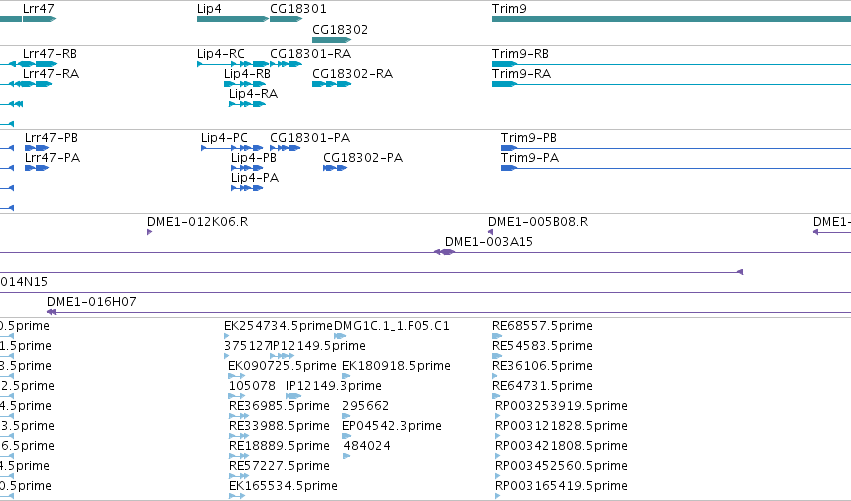Click the 105078 EST label
The width and height of the screenshot is (851, 501).
tap(252, 386)
